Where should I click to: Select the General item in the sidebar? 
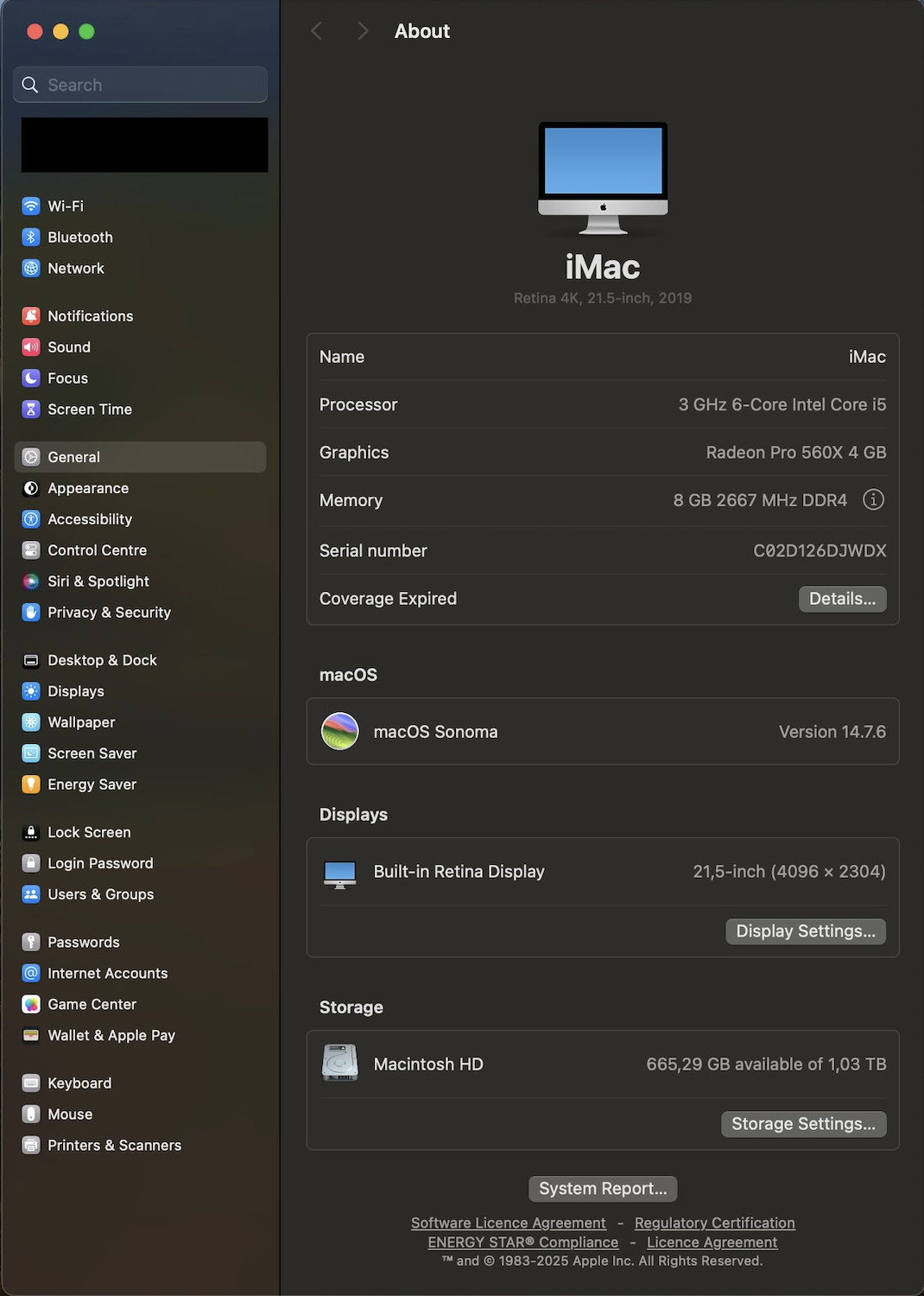click(140, 456)
